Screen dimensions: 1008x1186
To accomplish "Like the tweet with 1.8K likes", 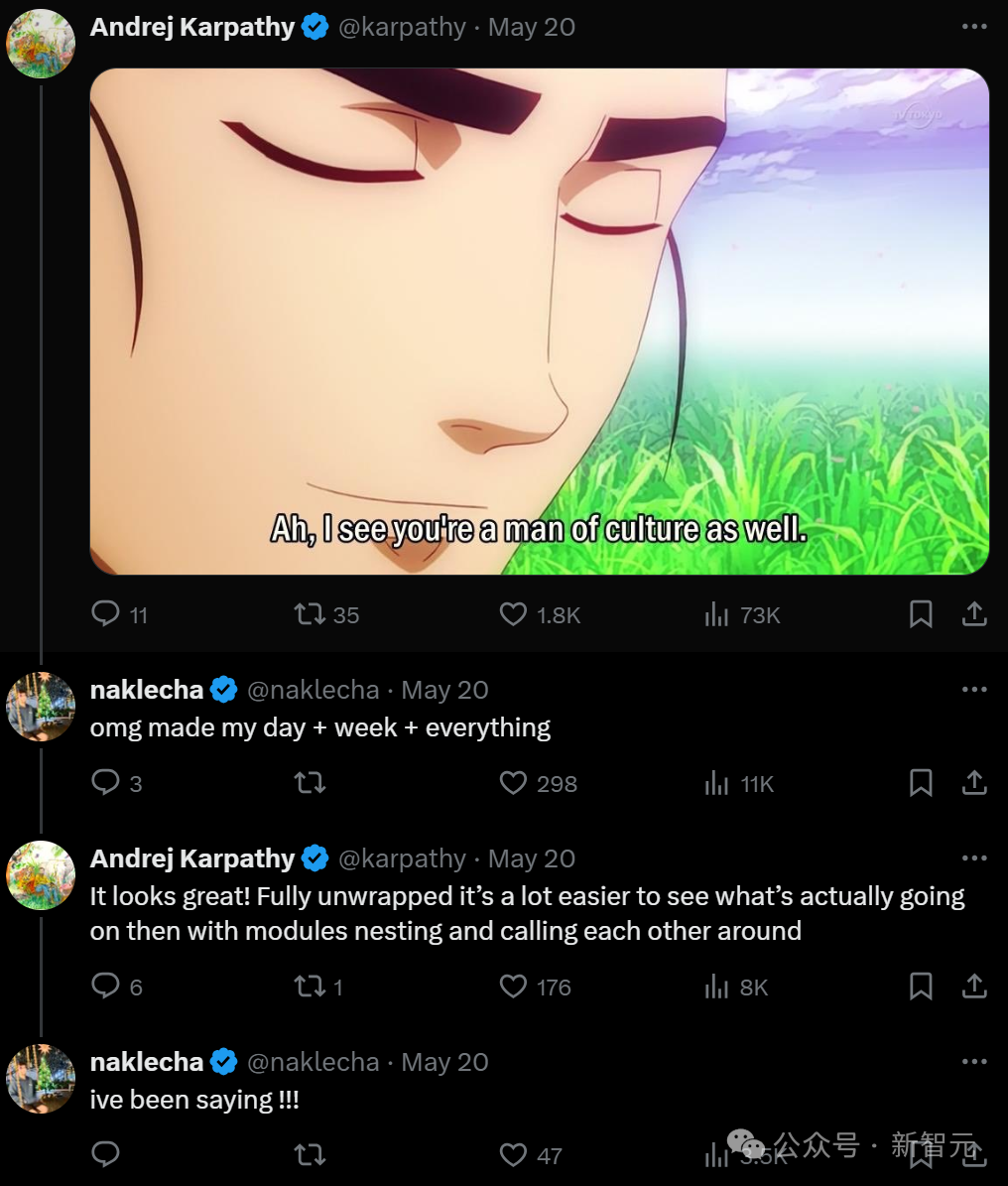I will click(539, 613).
